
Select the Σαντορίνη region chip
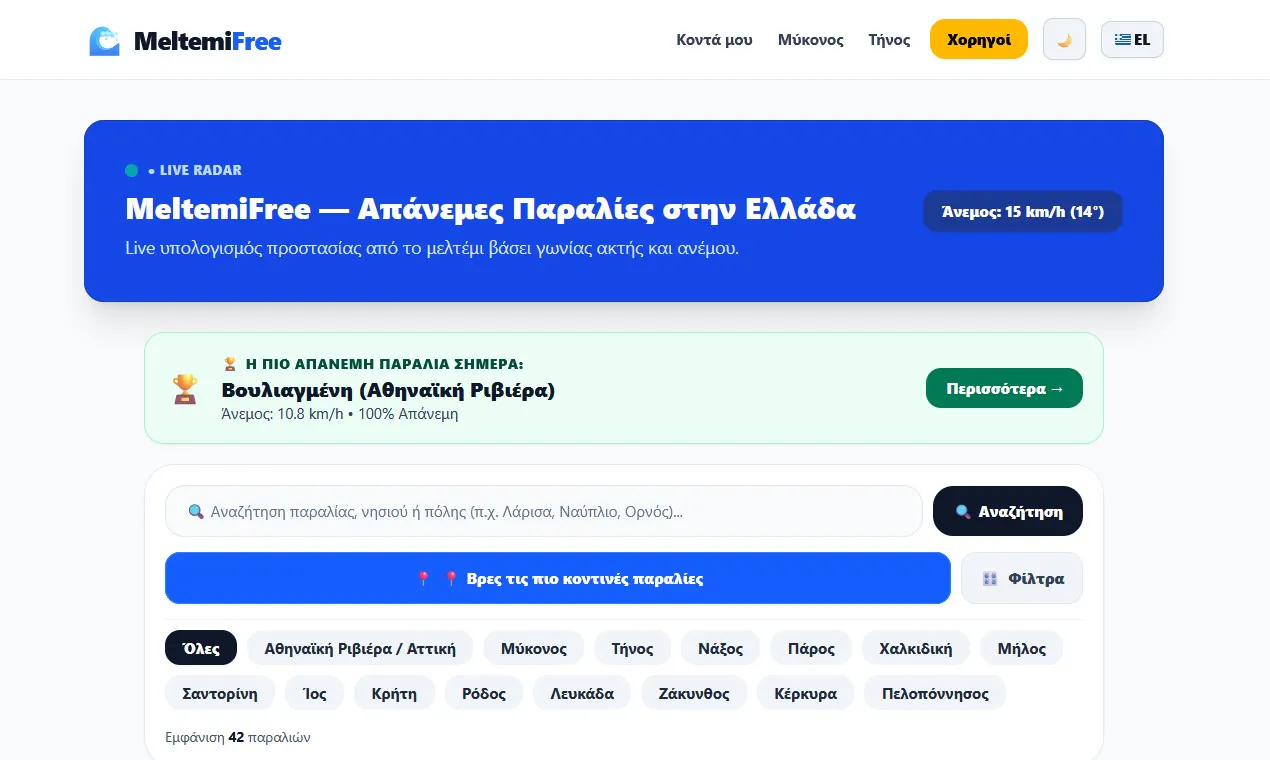(x=220, y=693)
